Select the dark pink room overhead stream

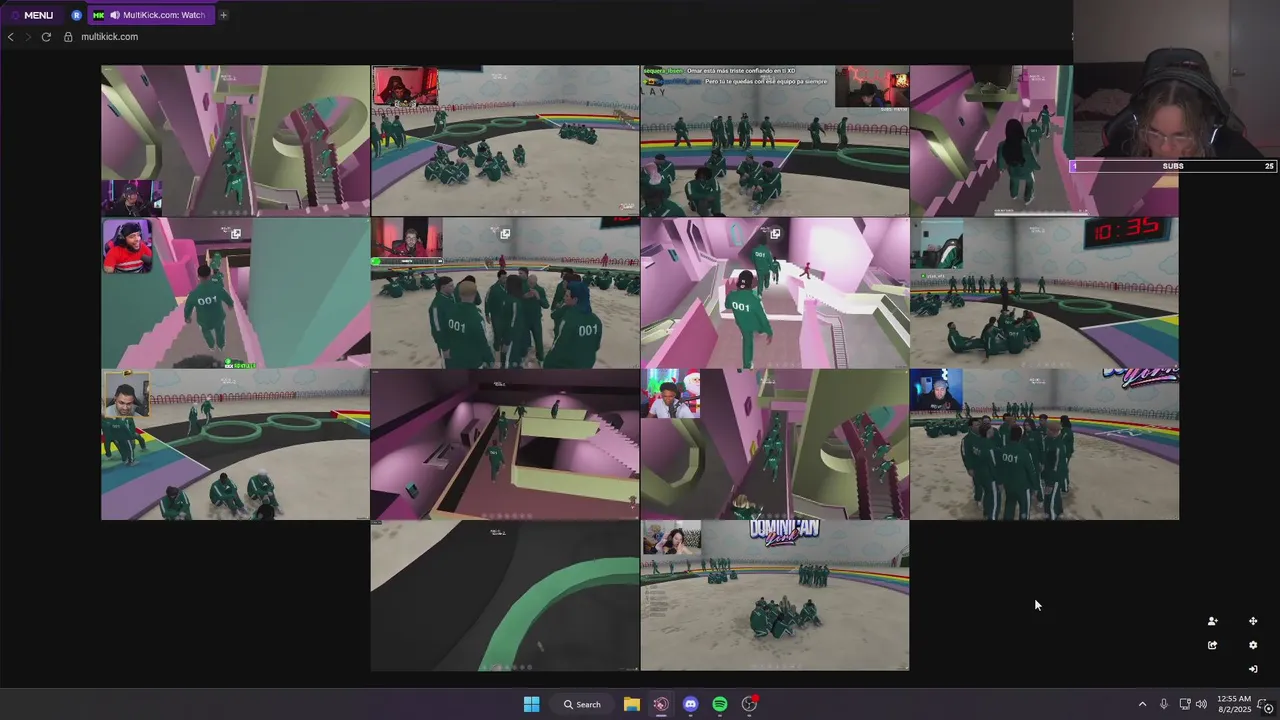[x=505, y=444]
